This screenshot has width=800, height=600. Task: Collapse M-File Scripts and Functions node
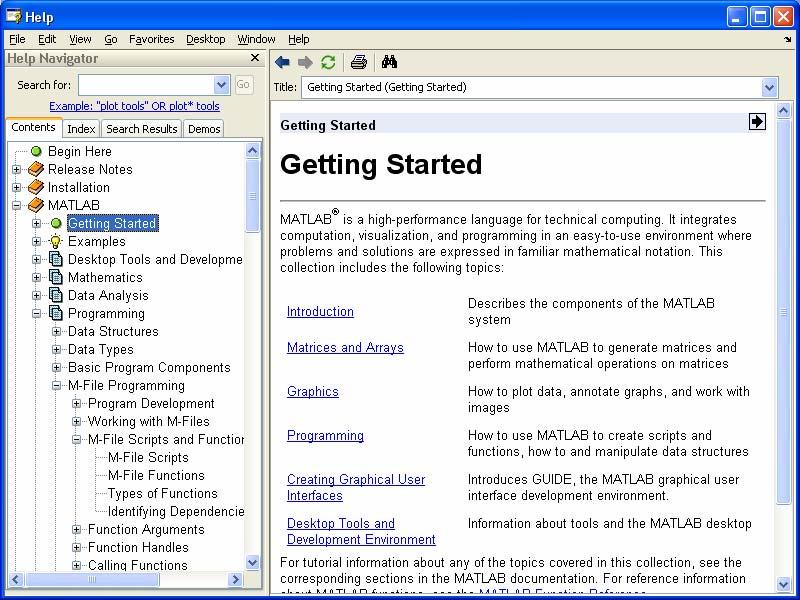(x=76, y=439)
